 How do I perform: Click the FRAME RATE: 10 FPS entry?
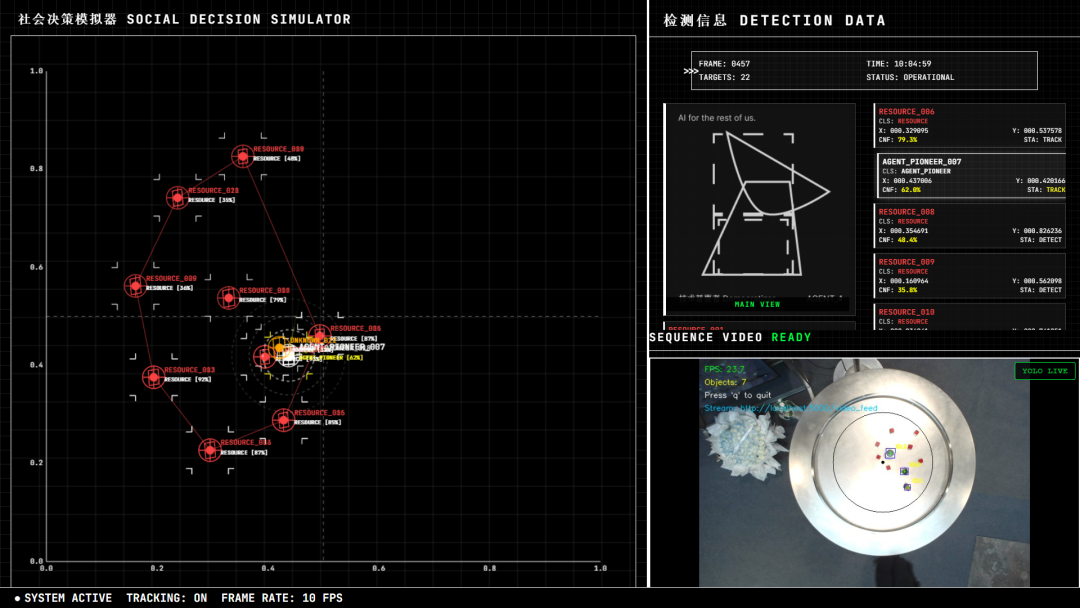click(x=282, y=598)
